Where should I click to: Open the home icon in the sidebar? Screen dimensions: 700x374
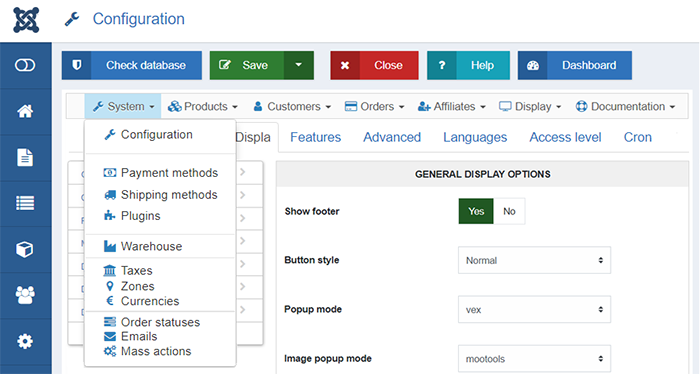(25, 111)
